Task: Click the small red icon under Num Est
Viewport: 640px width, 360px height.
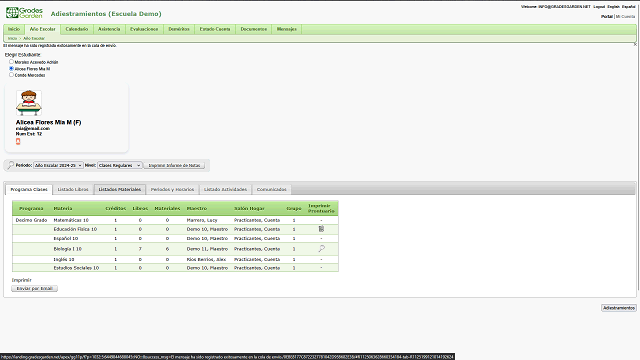Action: coord(18,141)
